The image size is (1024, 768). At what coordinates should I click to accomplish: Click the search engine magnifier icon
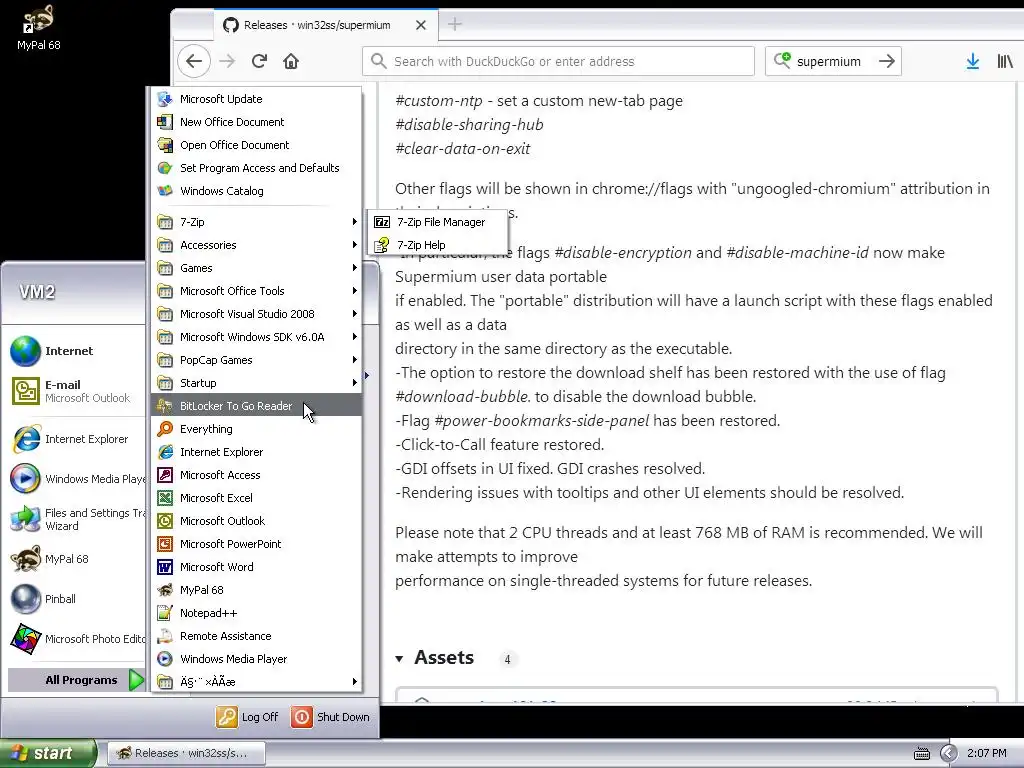coord(782,61)
